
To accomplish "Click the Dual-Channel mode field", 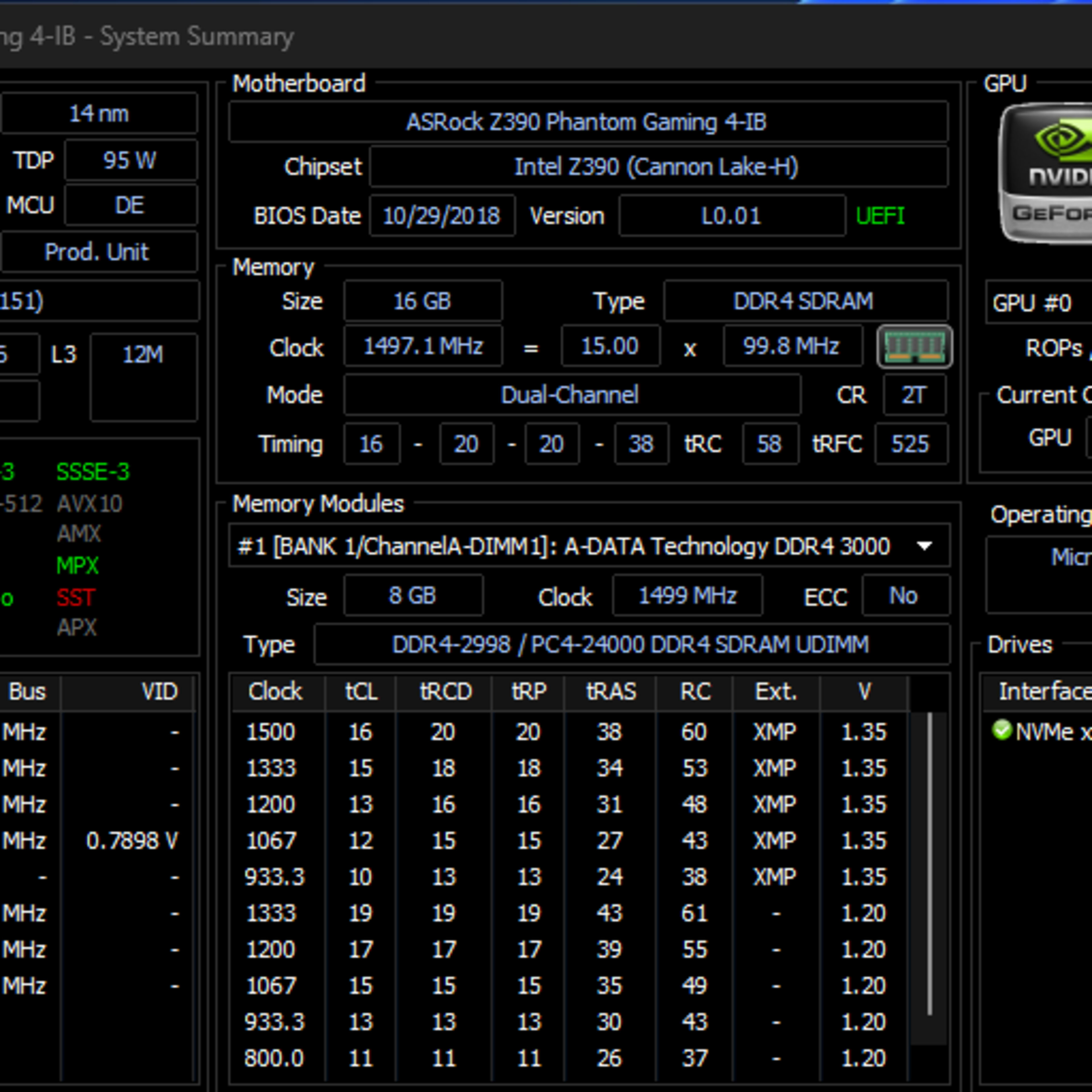I will (x=572, y=394).
